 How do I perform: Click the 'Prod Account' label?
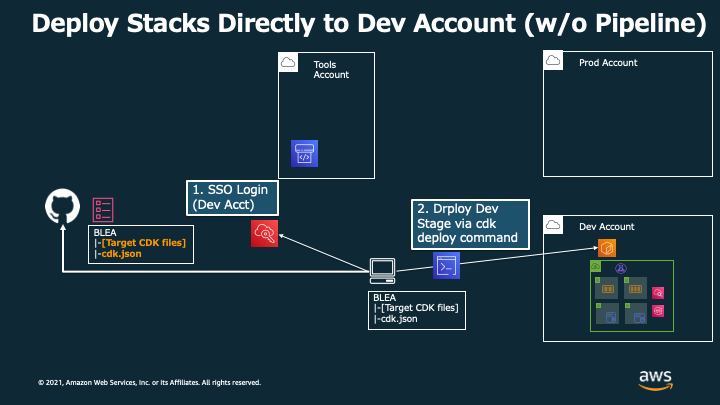(608, 63)
